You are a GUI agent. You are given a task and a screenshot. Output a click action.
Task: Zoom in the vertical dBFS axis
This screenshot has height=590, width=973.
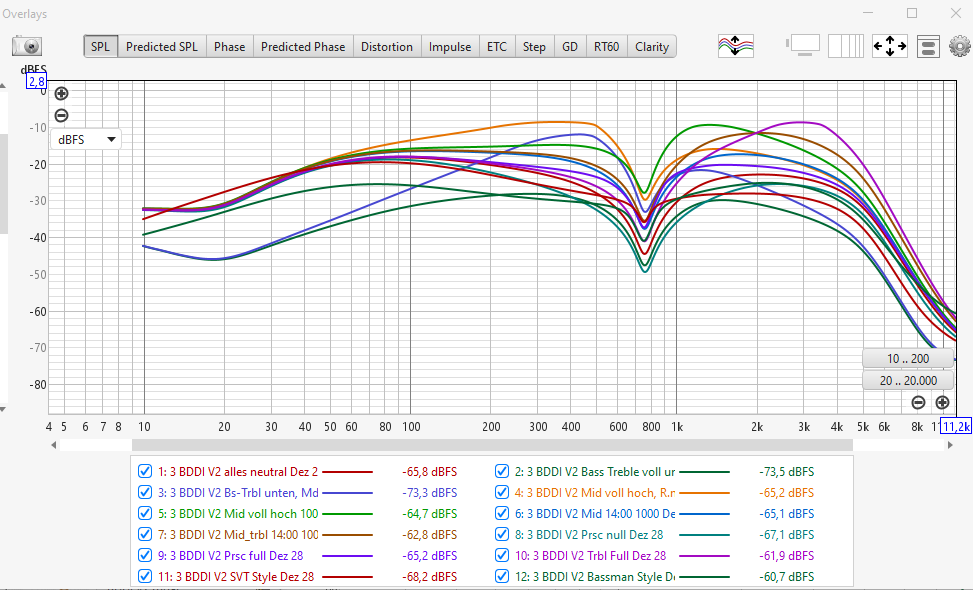coord(61,94)
